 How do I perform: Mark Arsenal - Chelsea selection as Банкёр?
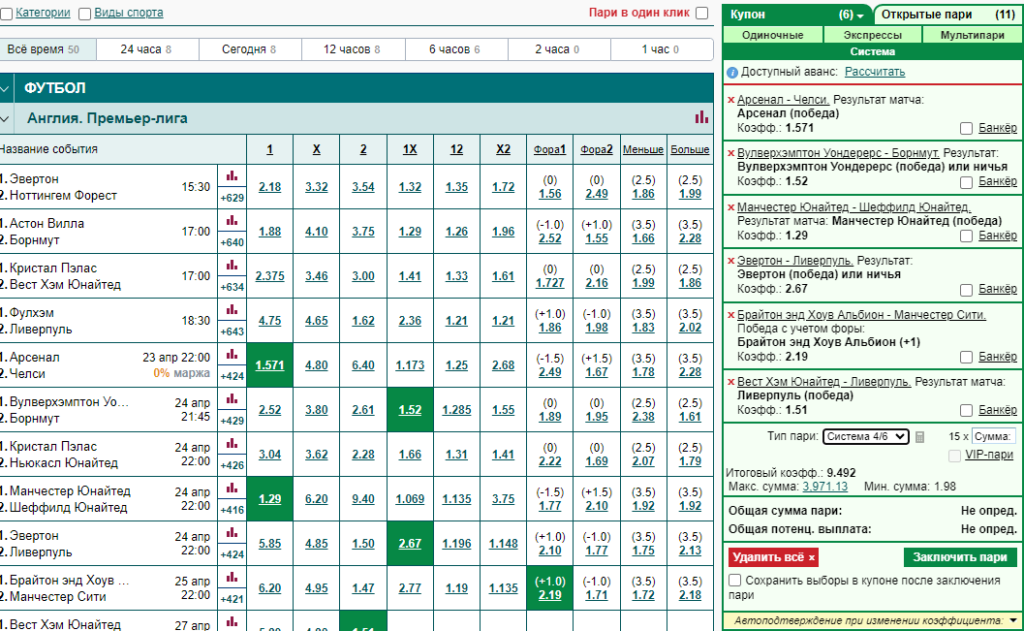coord(966,128)
